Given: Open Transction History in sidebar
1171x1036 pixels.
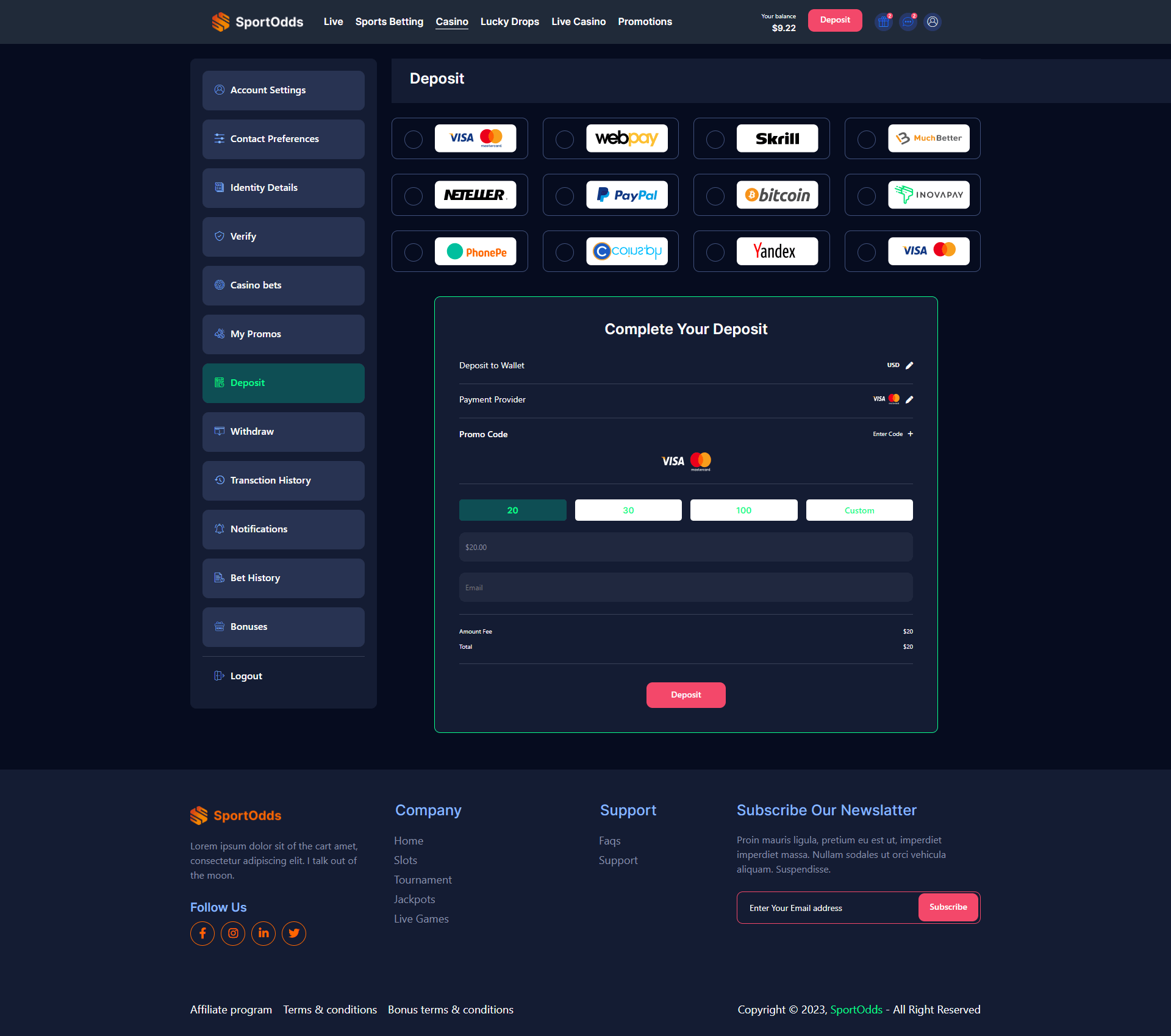Looking at the screenshot, I should pyautogui.click(x=284, y=480).
